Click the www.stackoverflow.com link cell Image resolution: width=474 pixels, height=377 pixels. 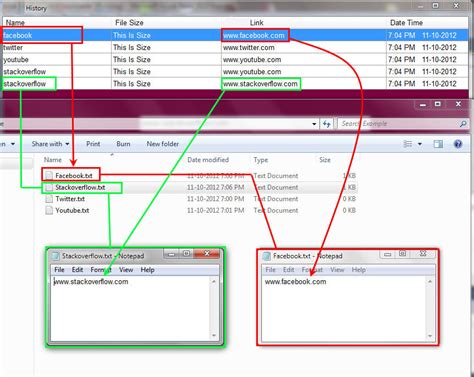303,84
